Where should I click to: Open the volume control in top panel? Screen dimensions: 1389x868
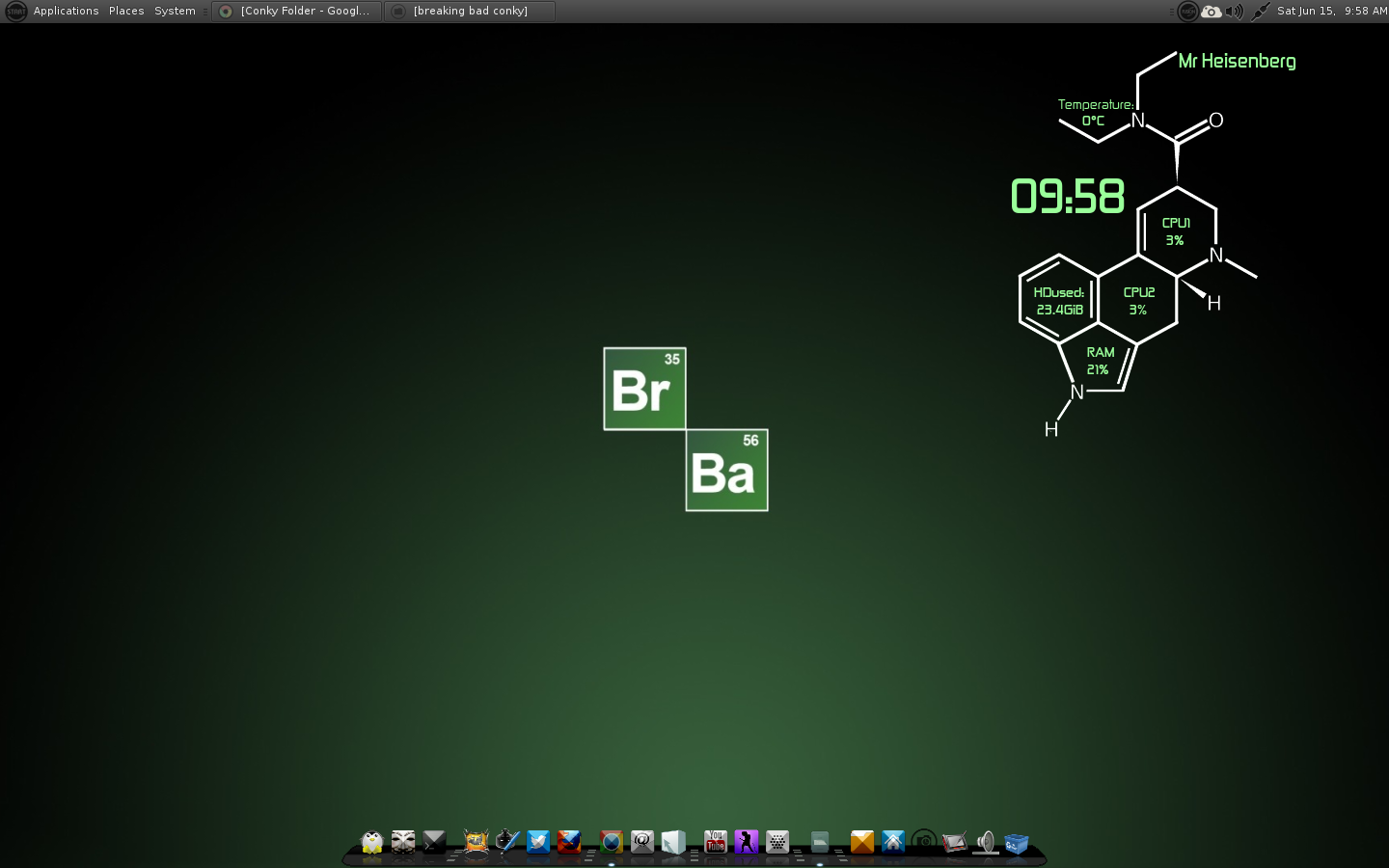pos(1235,12)
